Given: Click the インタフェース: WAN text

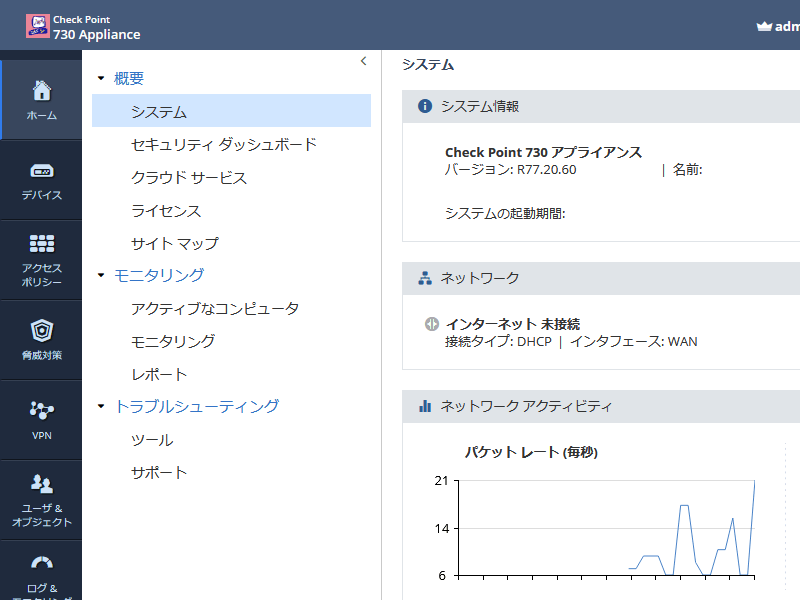Looking at the screenshot, I should (634, 341).
